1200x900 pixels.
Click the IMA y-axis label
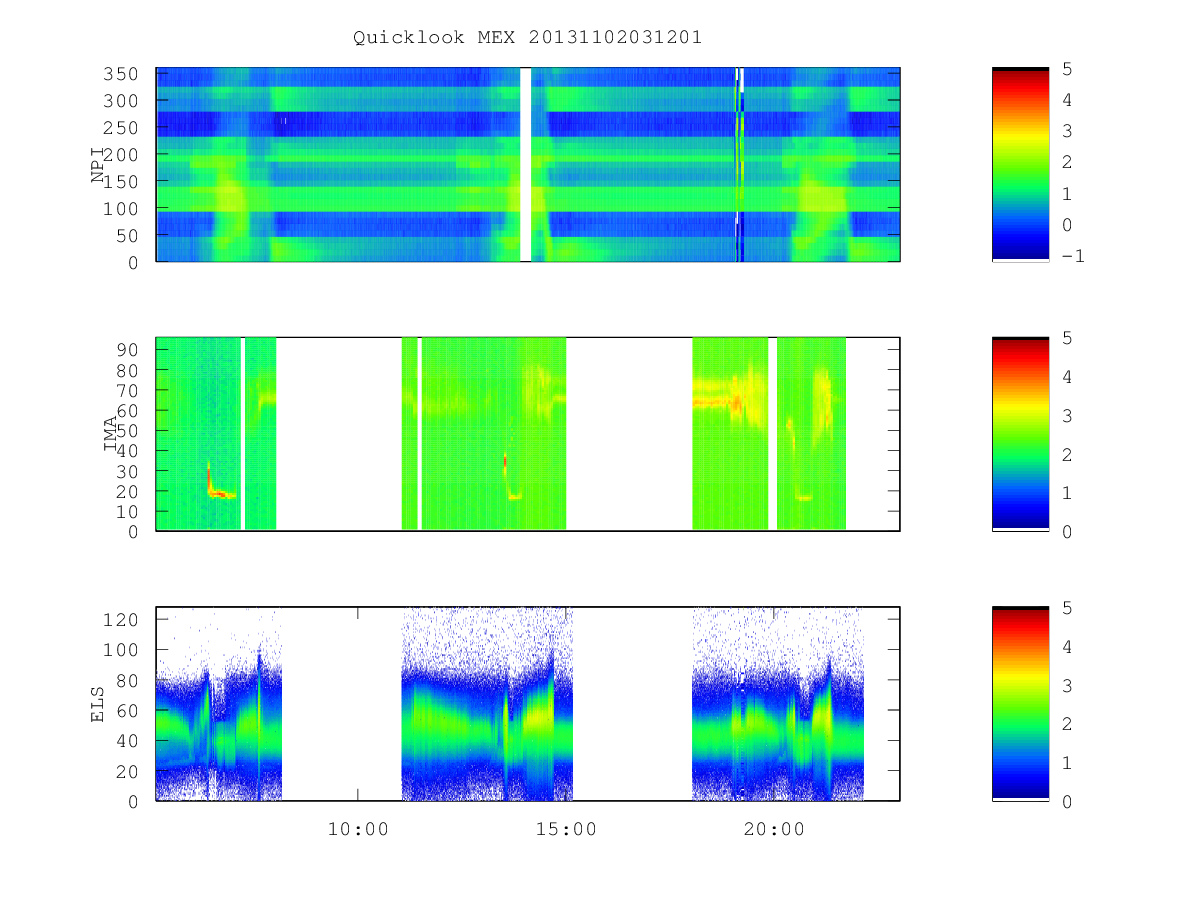coord(110,434)
